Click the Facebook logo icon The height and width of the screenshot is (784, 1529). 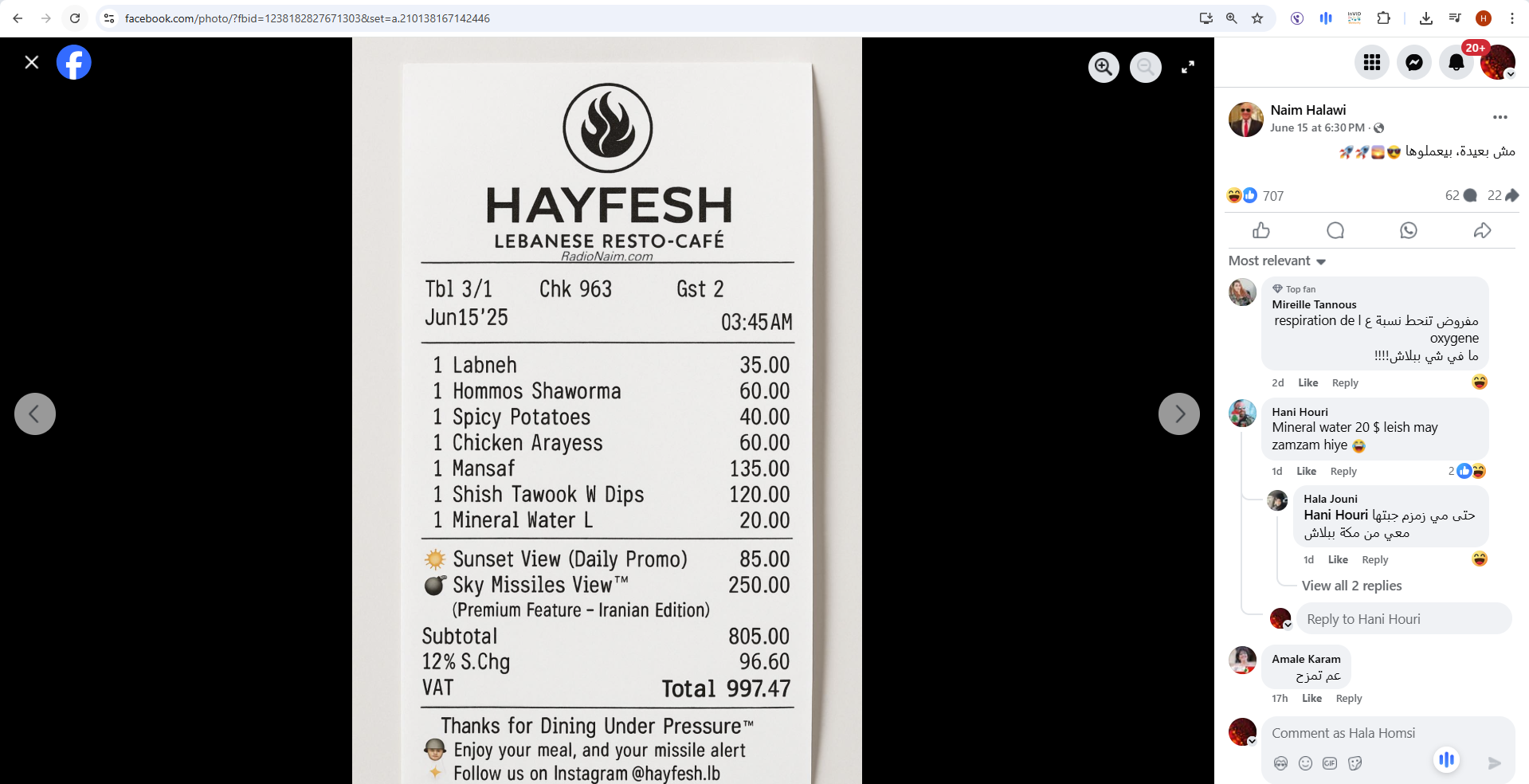click(74, 62)
